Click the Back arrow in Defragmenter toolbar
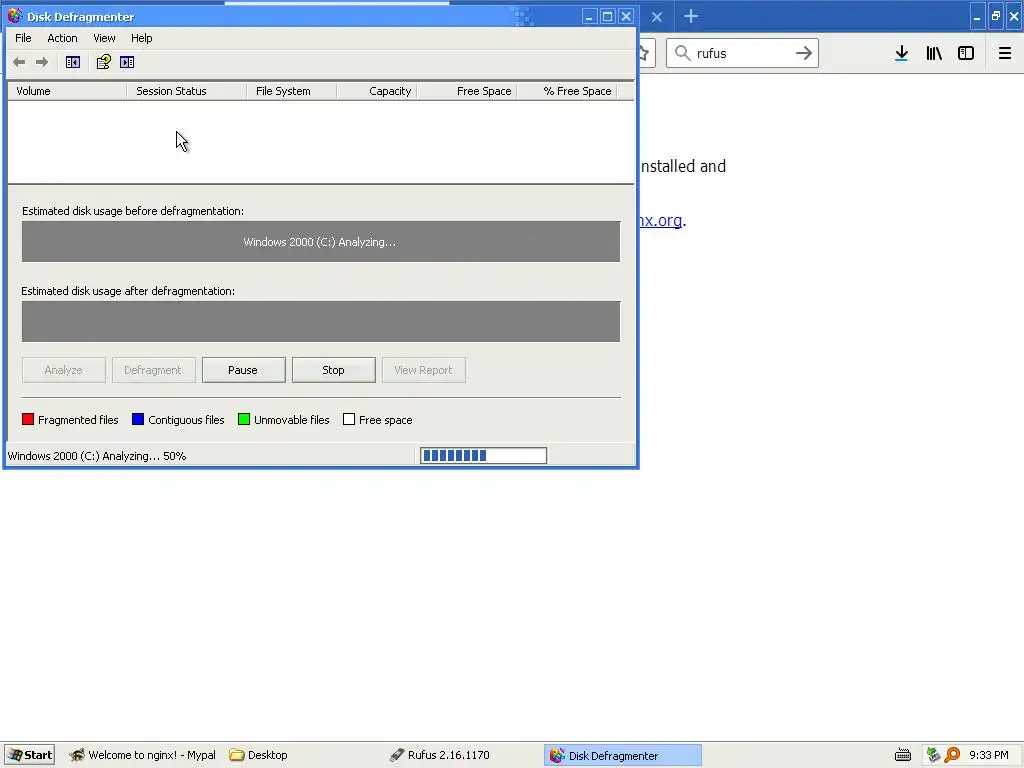Image resolution: width=1024 pixels, height=768 pixels. pos(19,62)
